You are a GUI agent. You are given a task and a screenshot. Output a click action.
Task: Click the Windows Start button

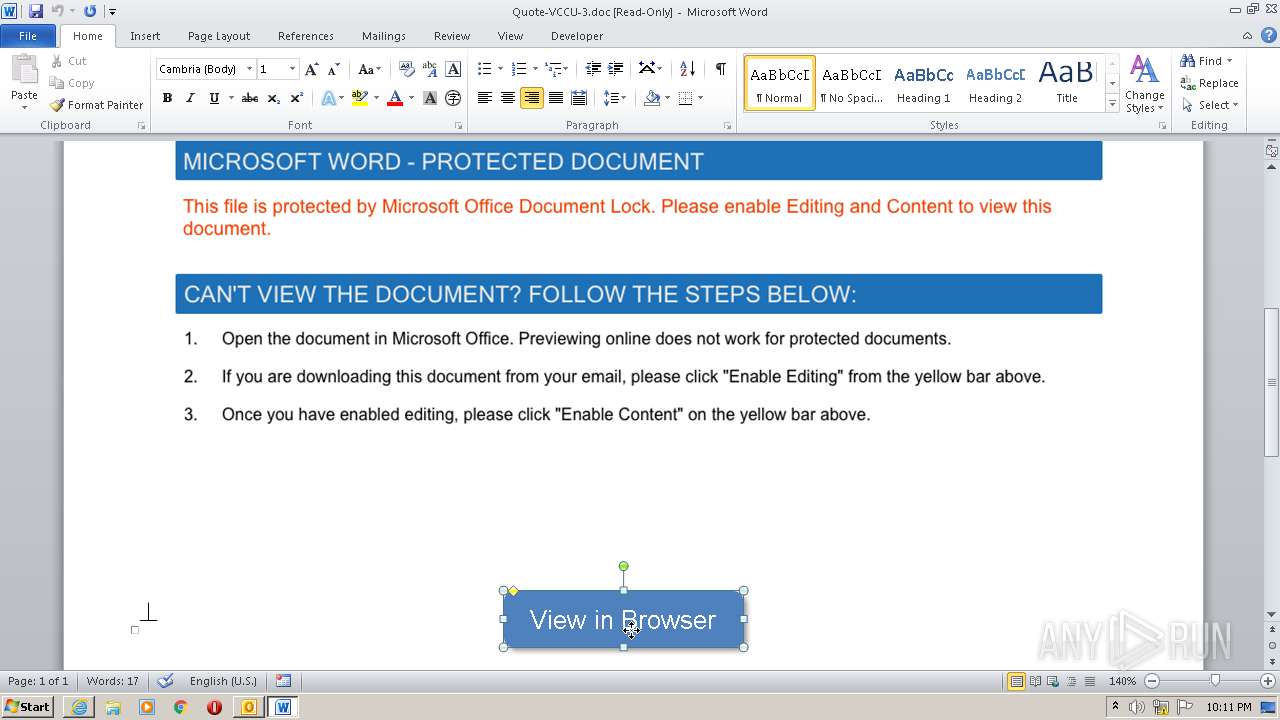click(x=27, y=707)
